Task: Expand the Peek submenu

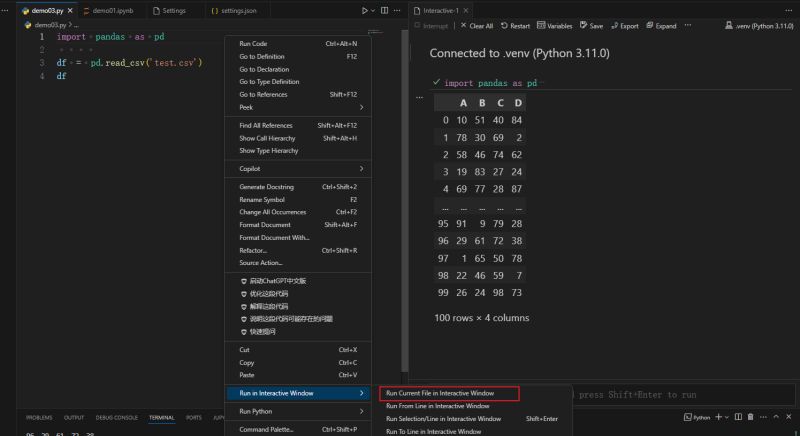Action: pyautogui.click(x=298, y=107)
